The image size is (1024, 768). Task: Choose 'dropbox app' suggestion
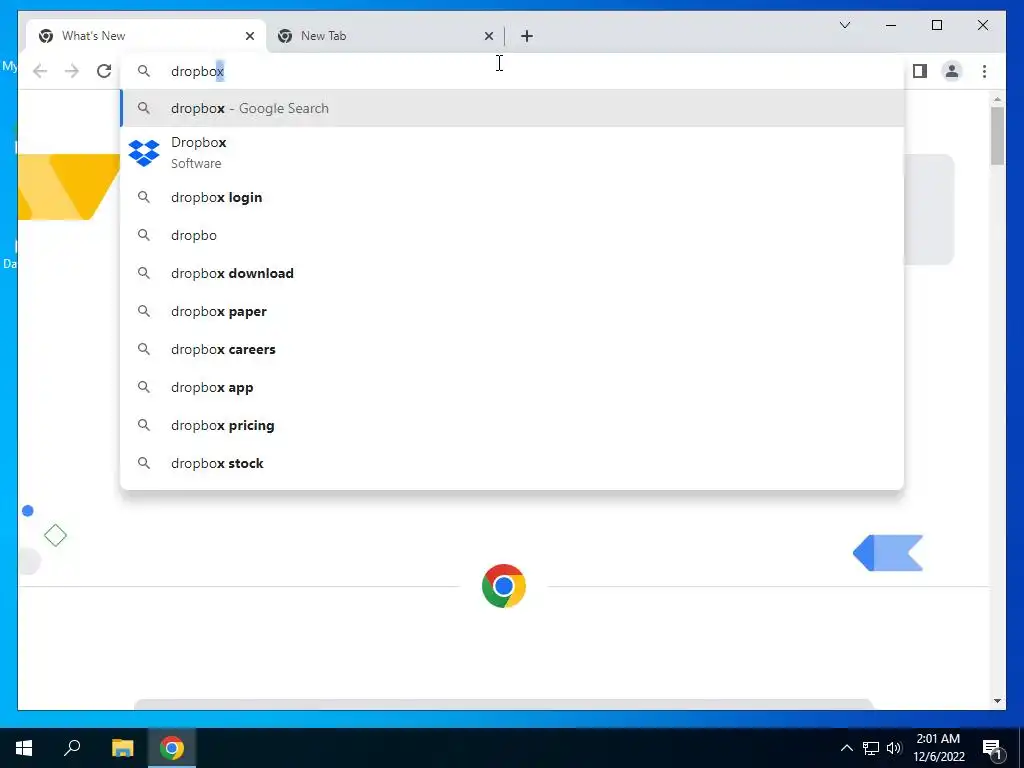pos(512,387)
